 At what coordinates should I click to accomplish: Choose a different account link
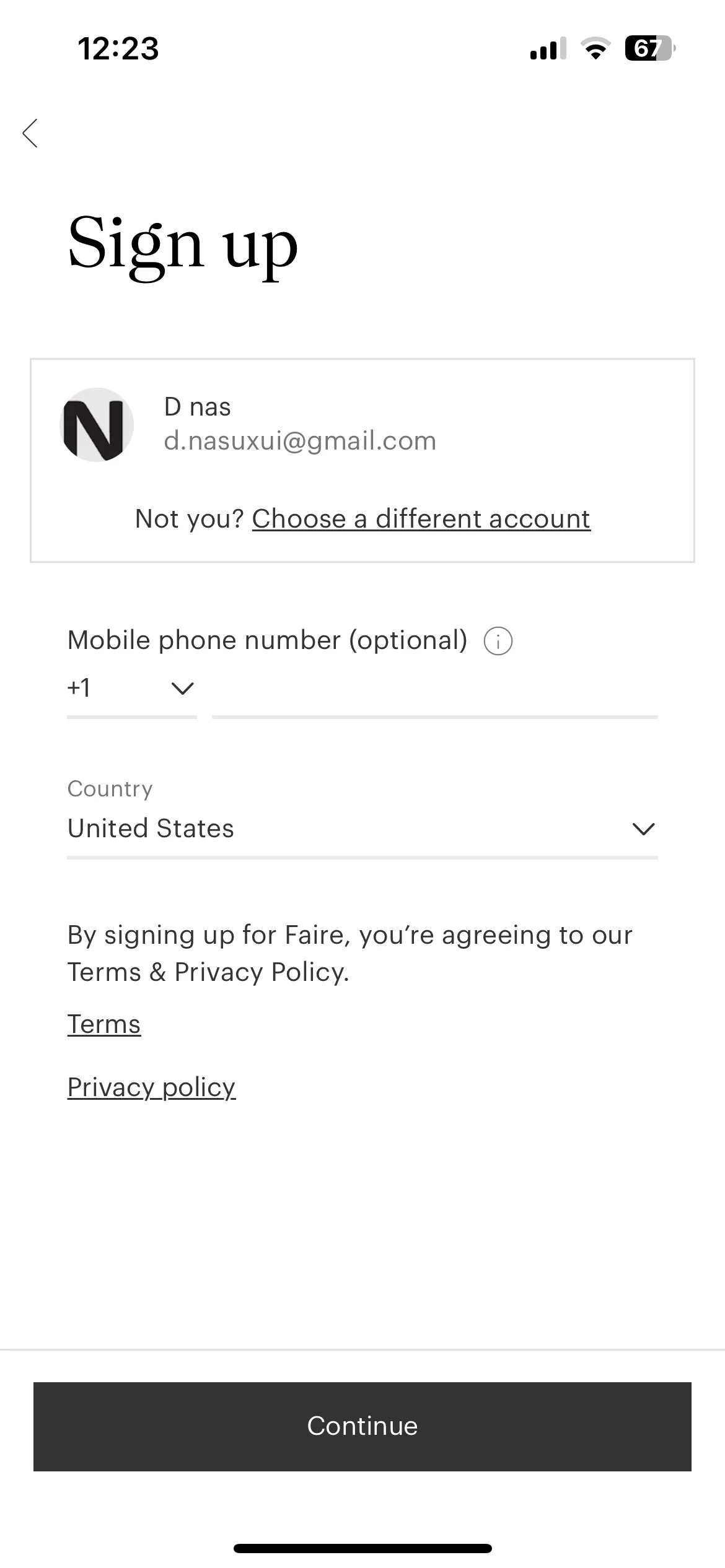[421, 519]
